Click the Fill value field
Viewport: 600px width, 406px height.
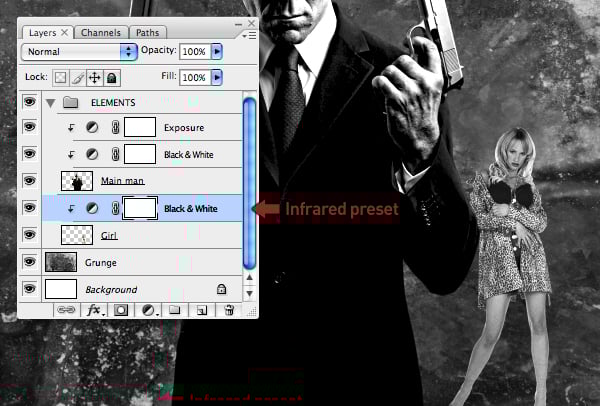coord(195,77)
